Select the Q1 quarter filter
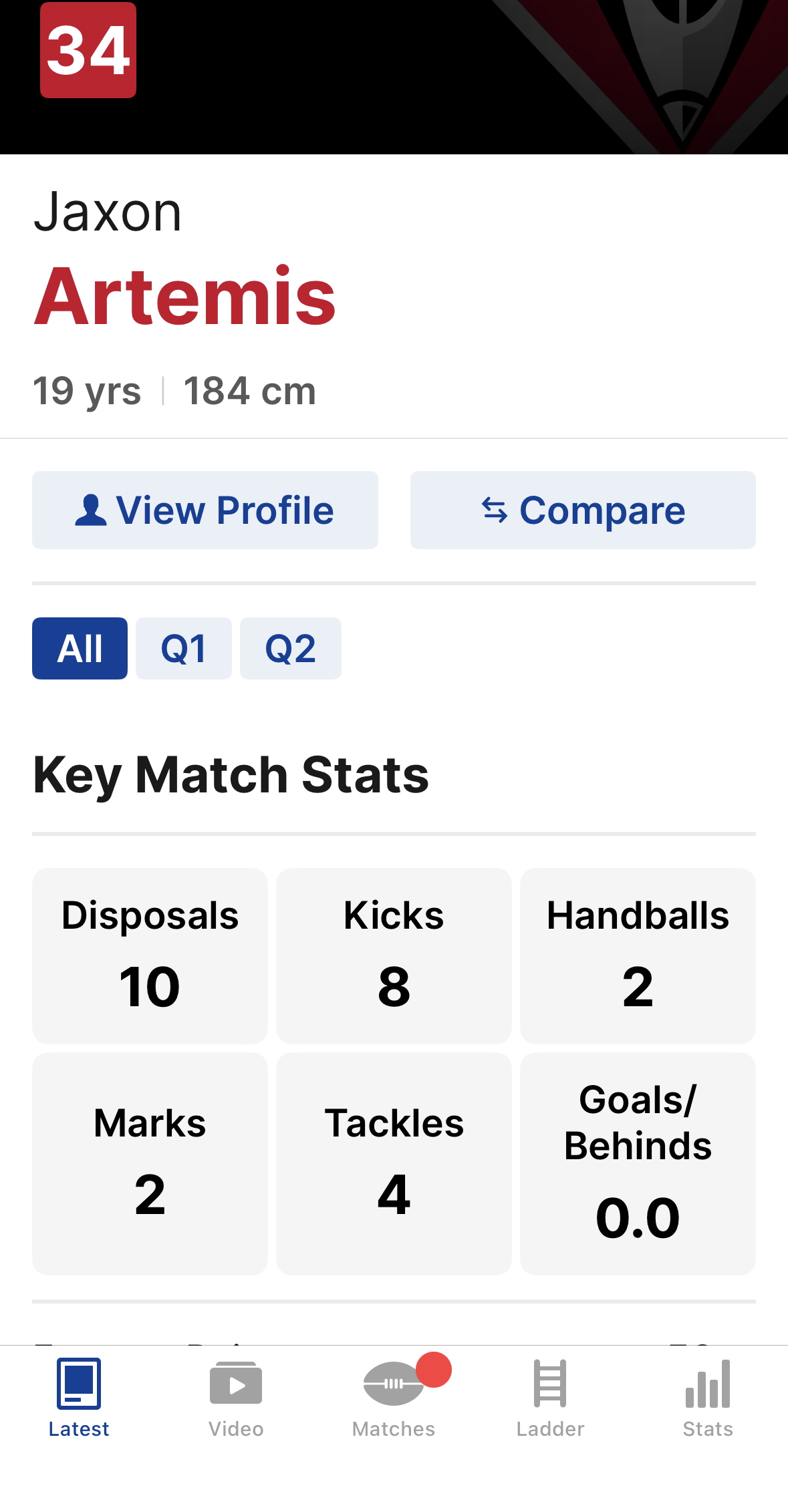788x1512 pixels. click(184, 648)
